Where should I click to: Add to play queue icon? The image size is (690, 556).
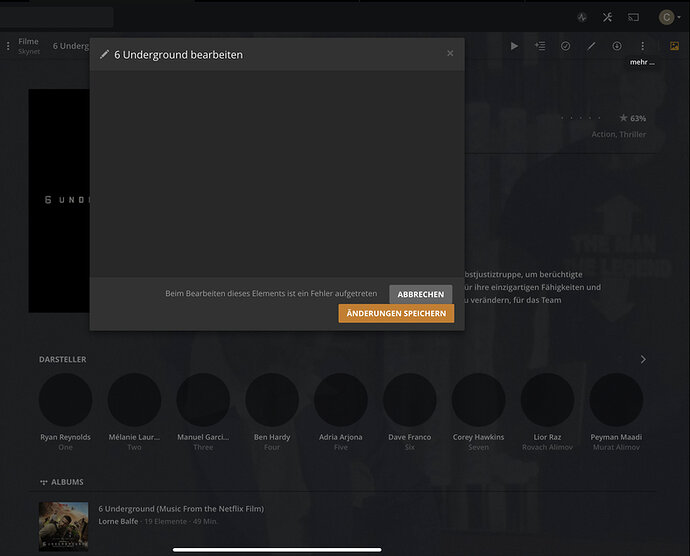click(540, 46)
